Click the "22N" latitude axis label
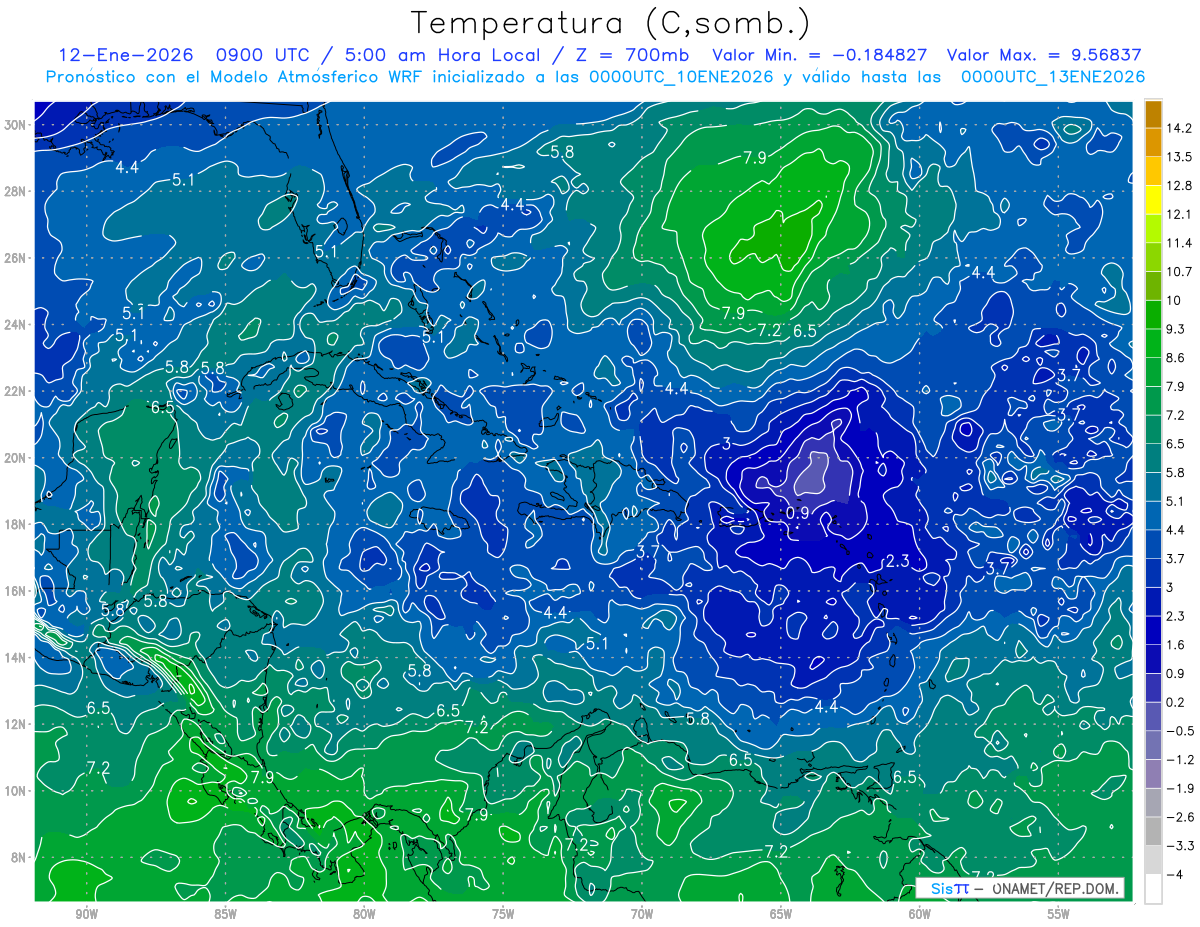 [x=17, y=391]
